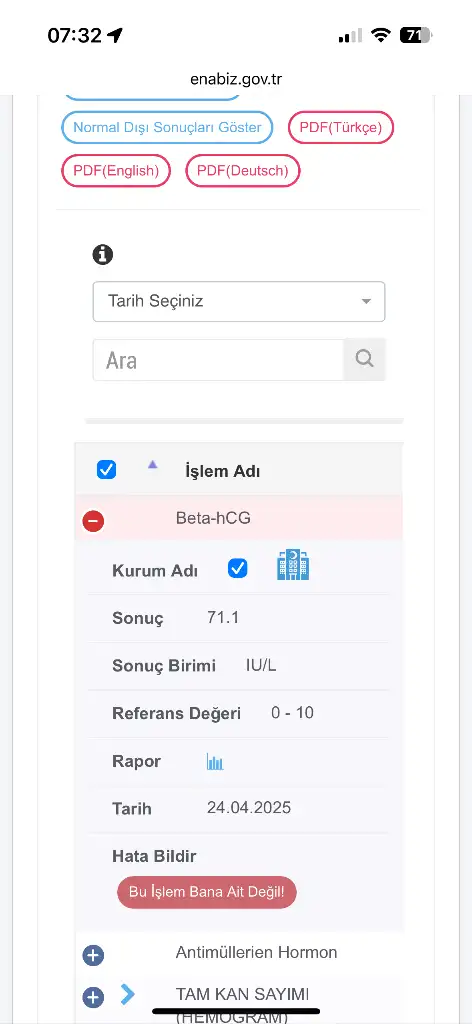This screenshot has height=1024, width=472.
Task: Click the info circle icon
Action: tap(102, 254)
